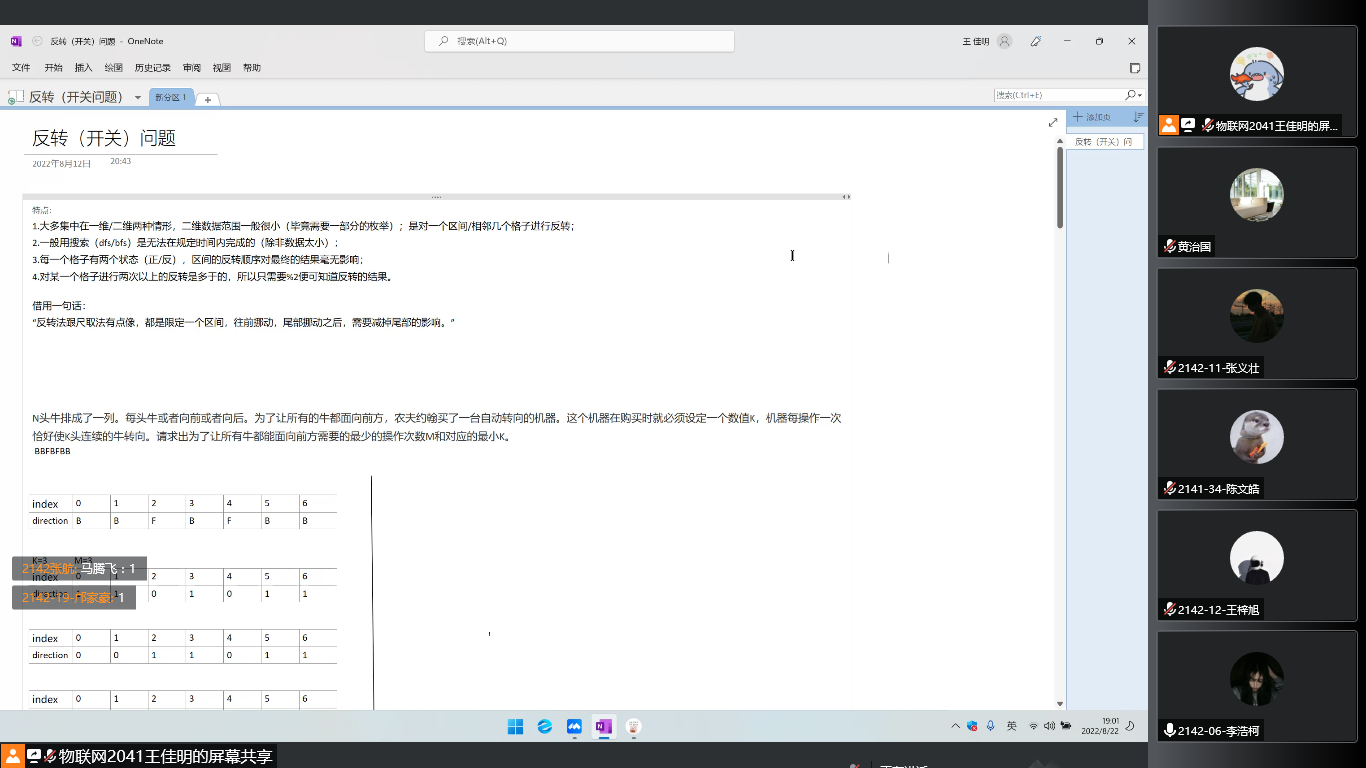
Task: Open the 文件 menu
Action: coord(21,68)
